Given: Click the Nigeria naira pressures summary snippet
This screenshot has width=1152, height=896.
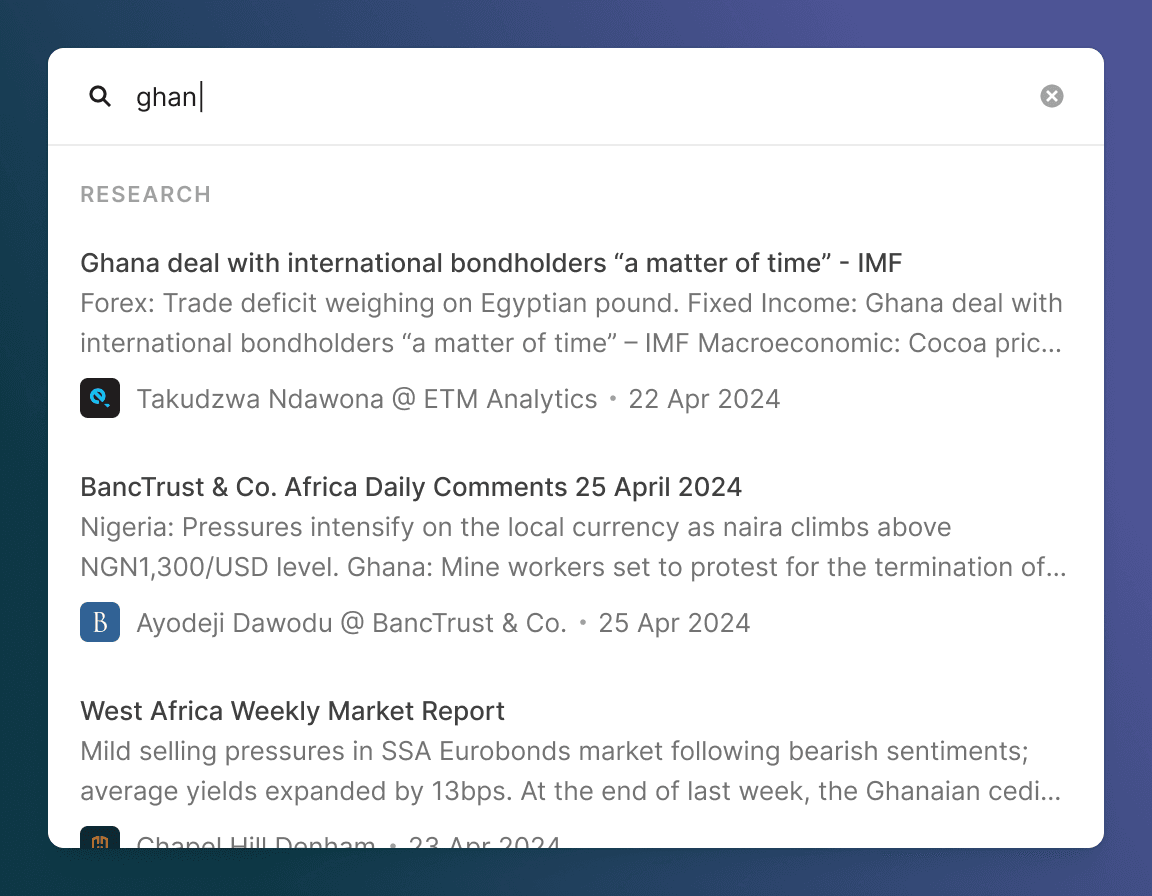Looking at the screenshot, I should click(573, 547).
